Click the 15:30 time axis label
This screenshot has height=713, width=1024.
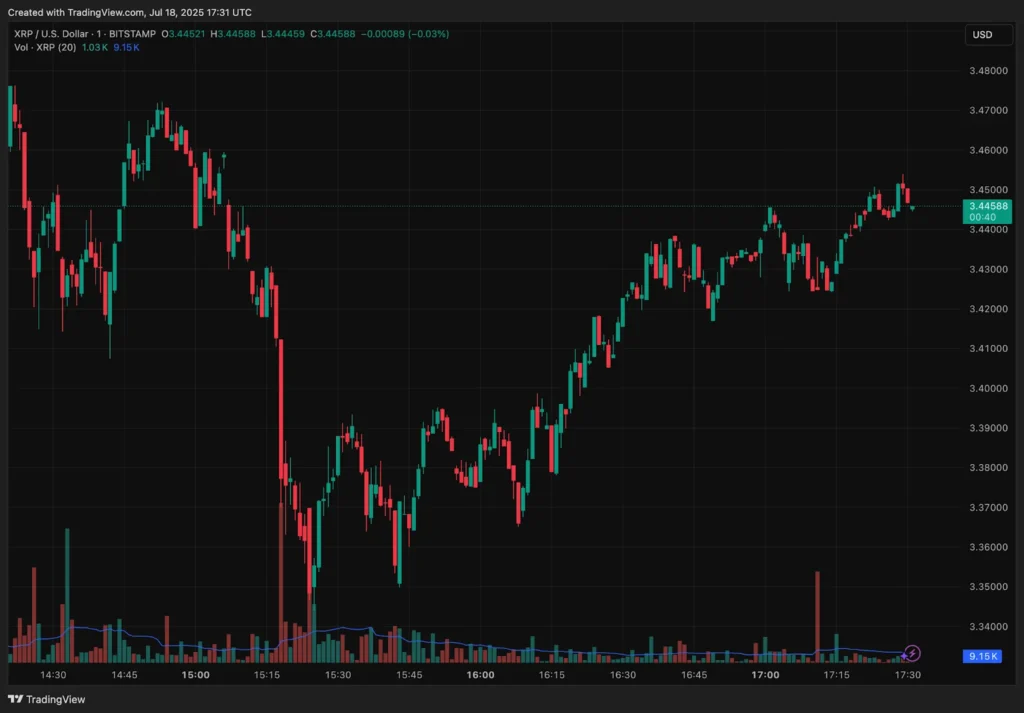338,674
